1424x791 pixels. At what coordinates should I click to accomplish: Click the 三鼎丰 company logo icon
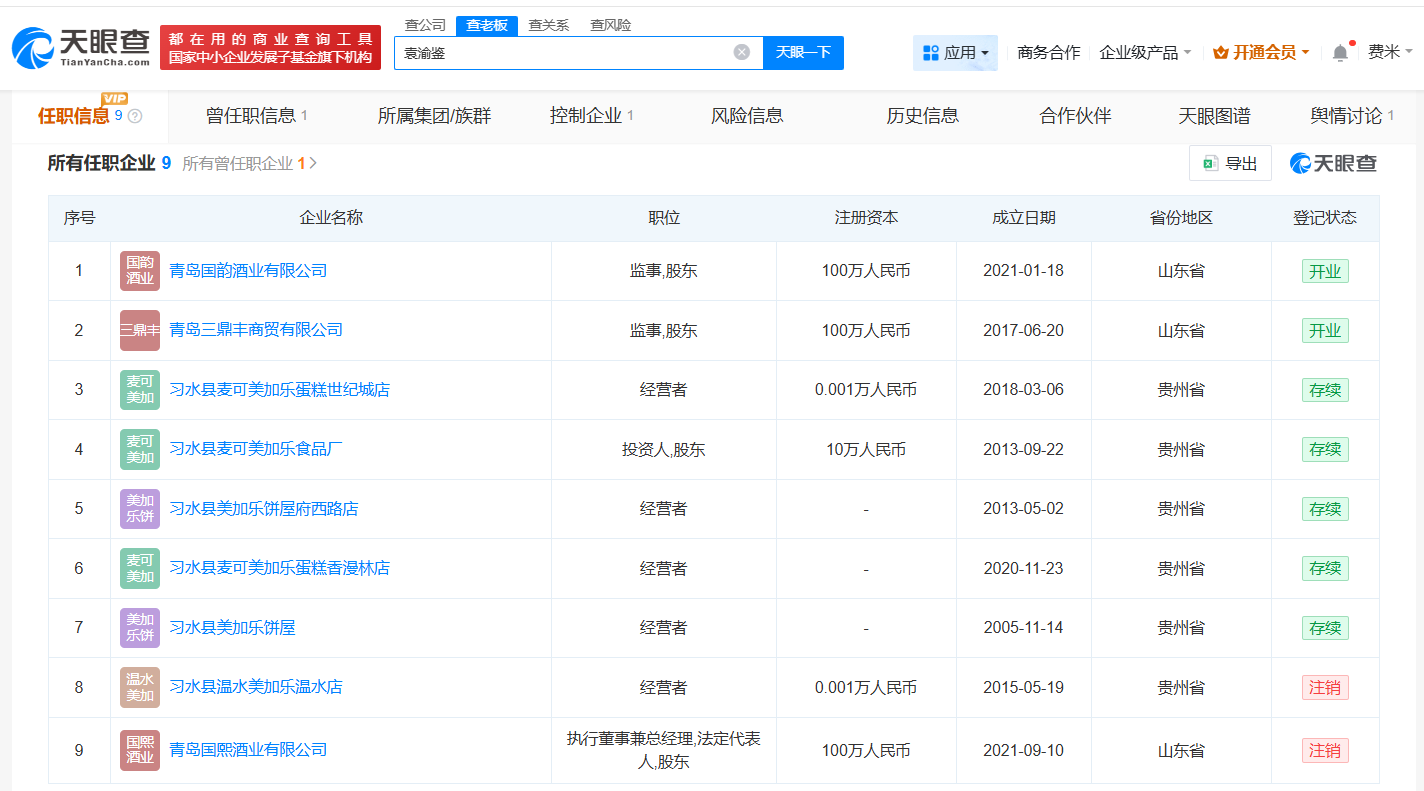[140, 330]
